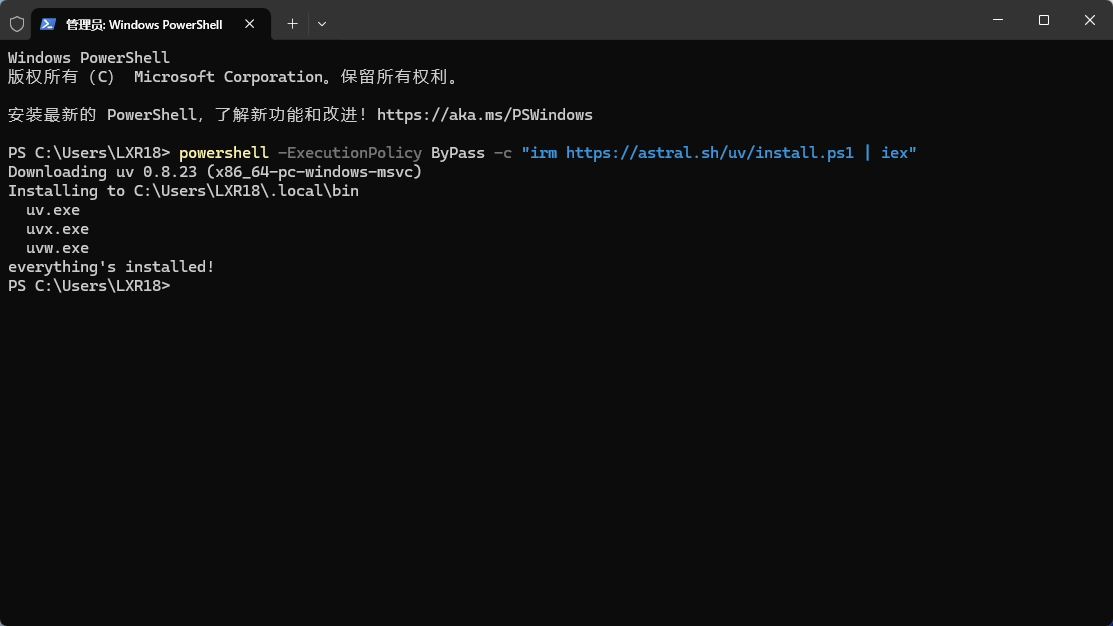This screenshot has width=1113, height=626.
Task: Click the astral.sh install.ps1 URL
Action: pyautogui.click(x=709, y=153)
